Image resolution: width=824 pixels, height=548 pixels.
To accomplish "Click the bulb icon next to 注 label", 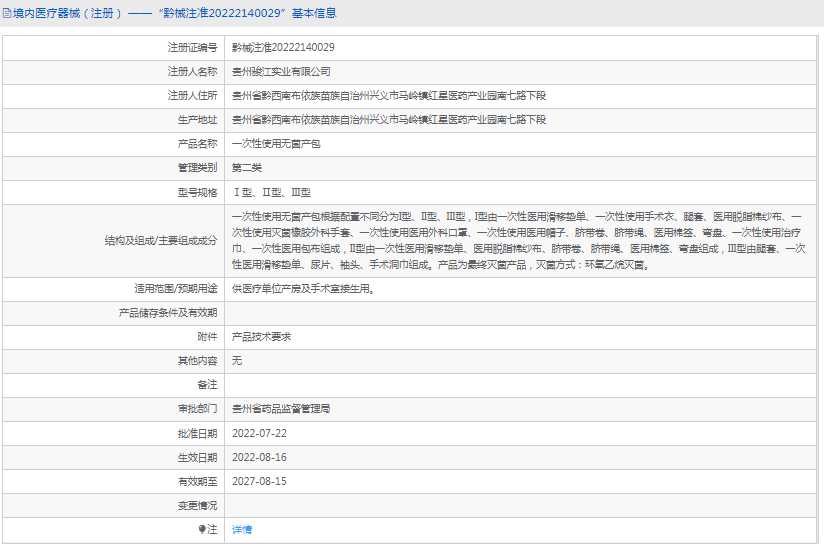I will (202, 529).
